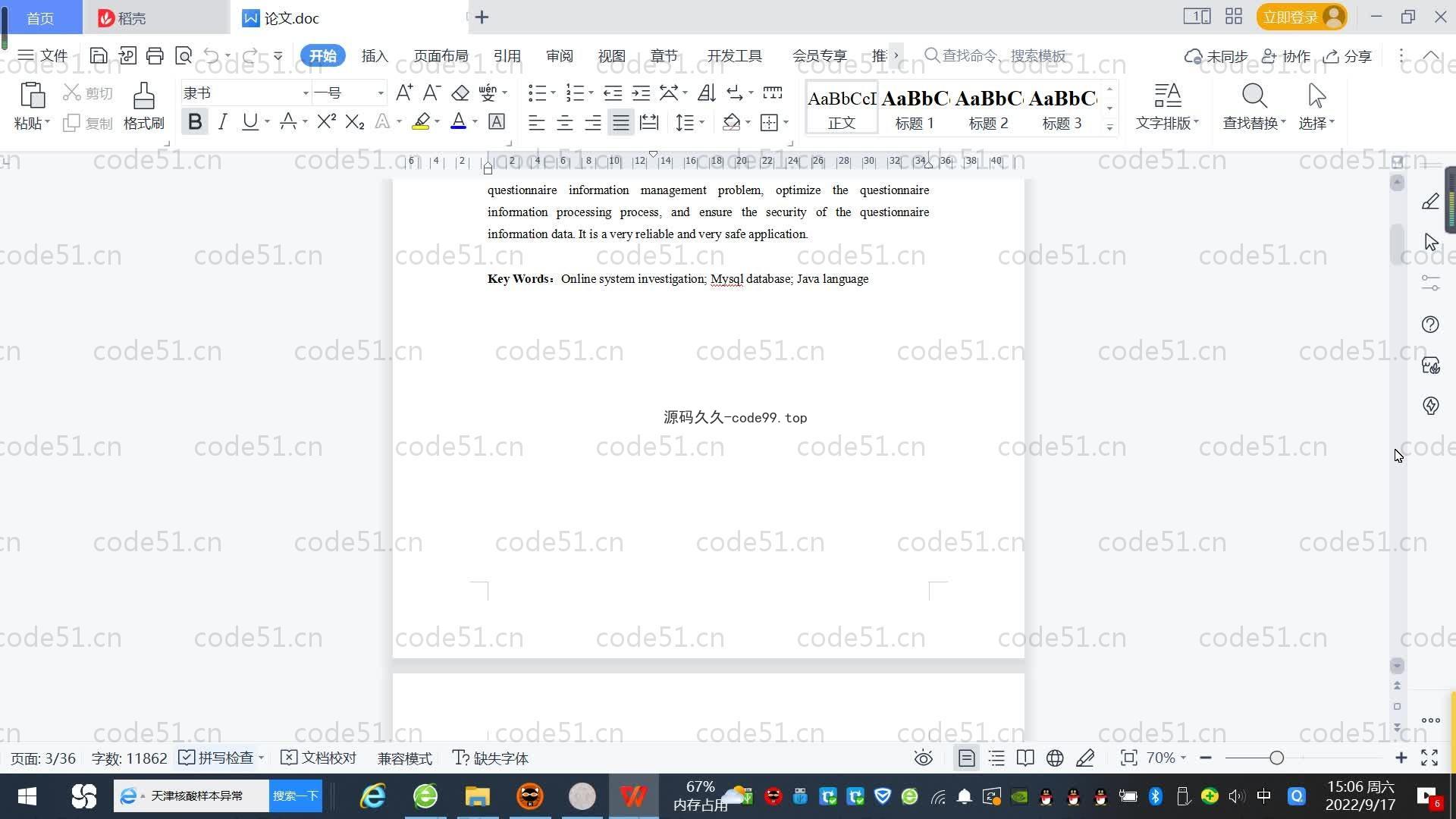Center align text

(564, 122)
